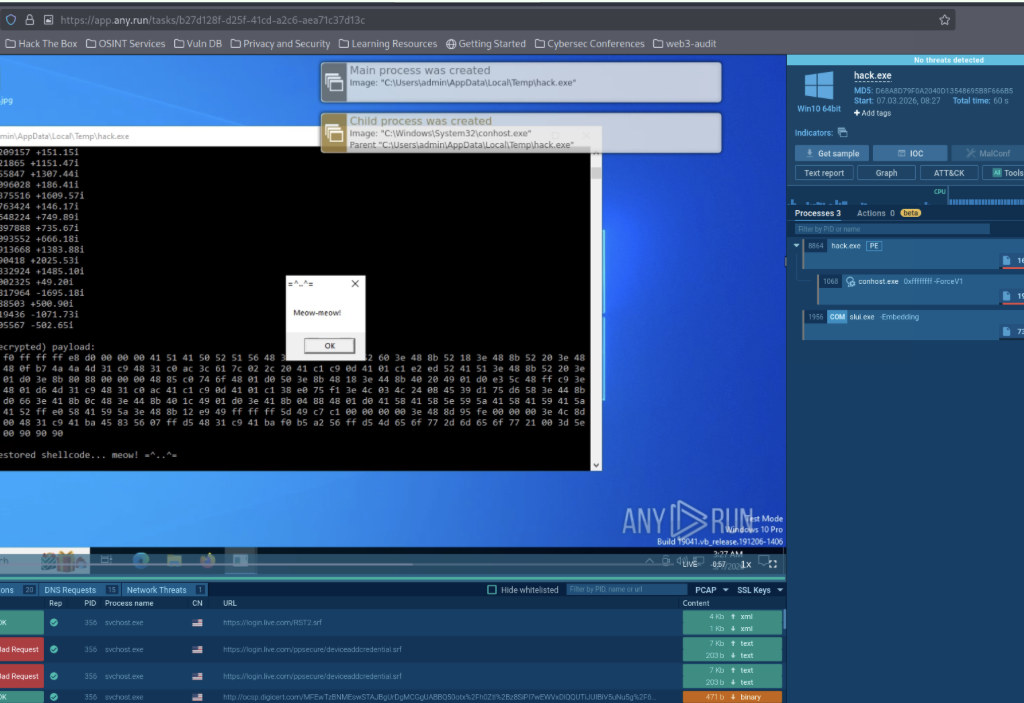Click the conhost.exe process icon
The height and width of the screenshot is (703, 1024).
click(850, 281)
